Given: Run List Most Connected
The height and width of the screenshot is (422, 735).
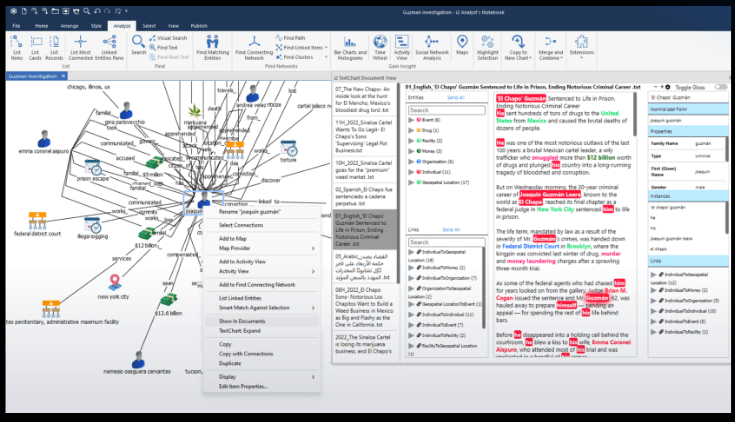Looking at the screenshot, I should (80, 47).
